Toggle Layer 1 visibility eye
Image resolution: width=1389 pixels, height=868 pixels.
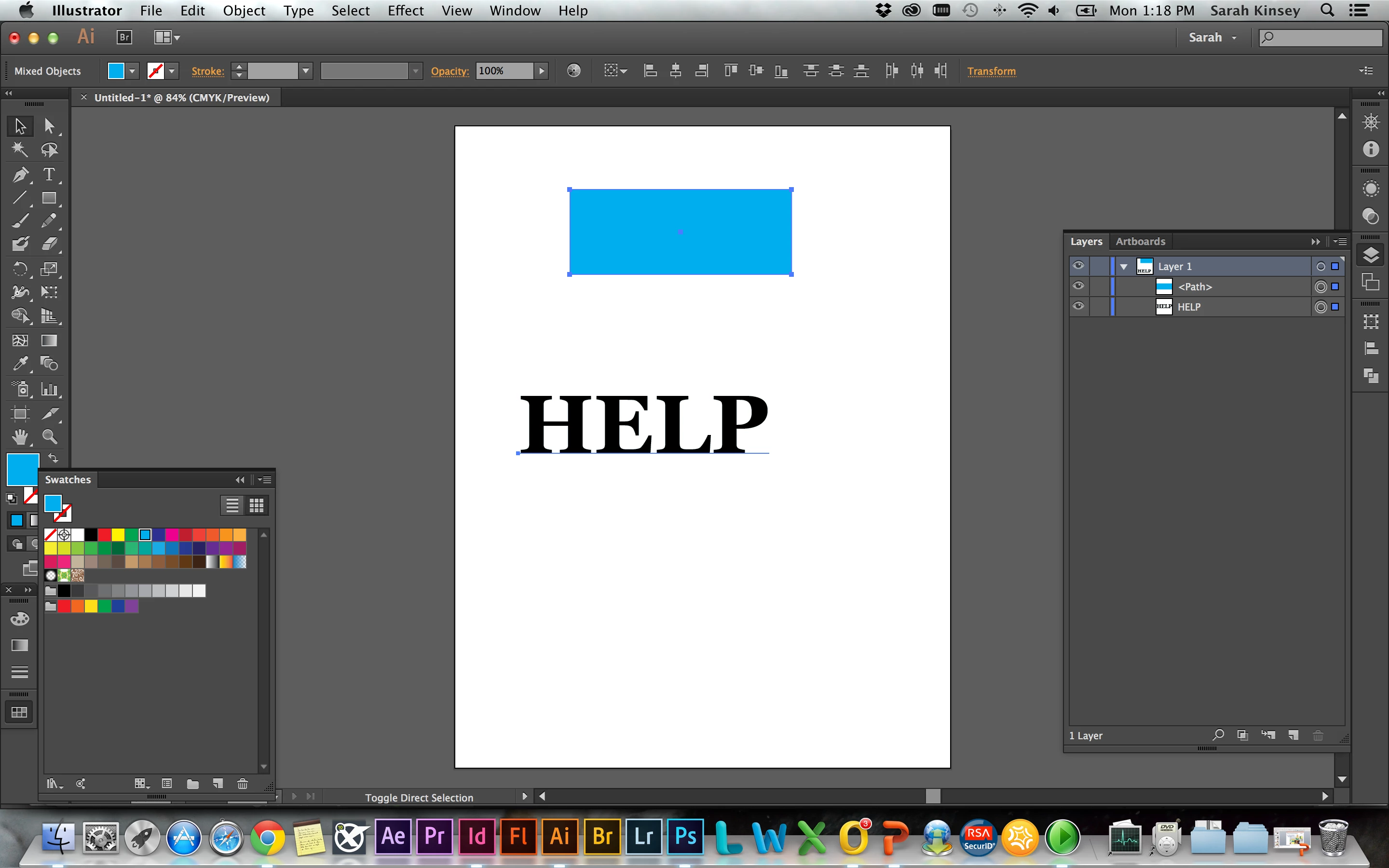point(1078,266)
